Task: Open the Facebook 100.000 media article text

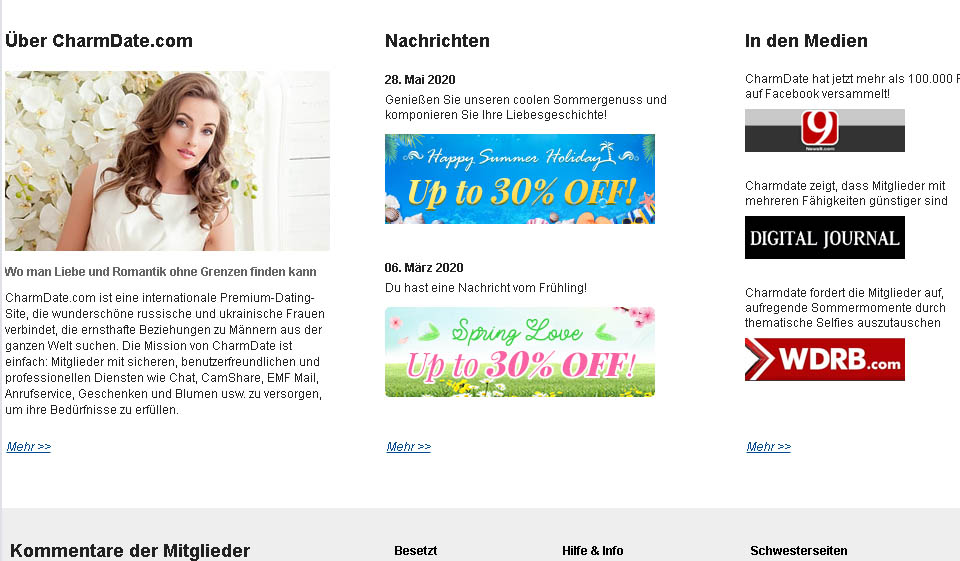Action: click(x=852, y=86)
